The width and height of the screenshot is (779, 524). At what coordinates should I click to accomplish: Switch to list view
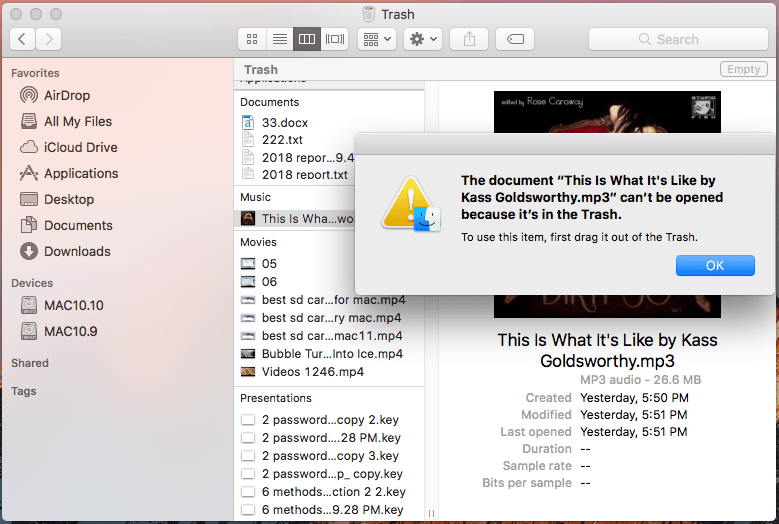[280, 39]
